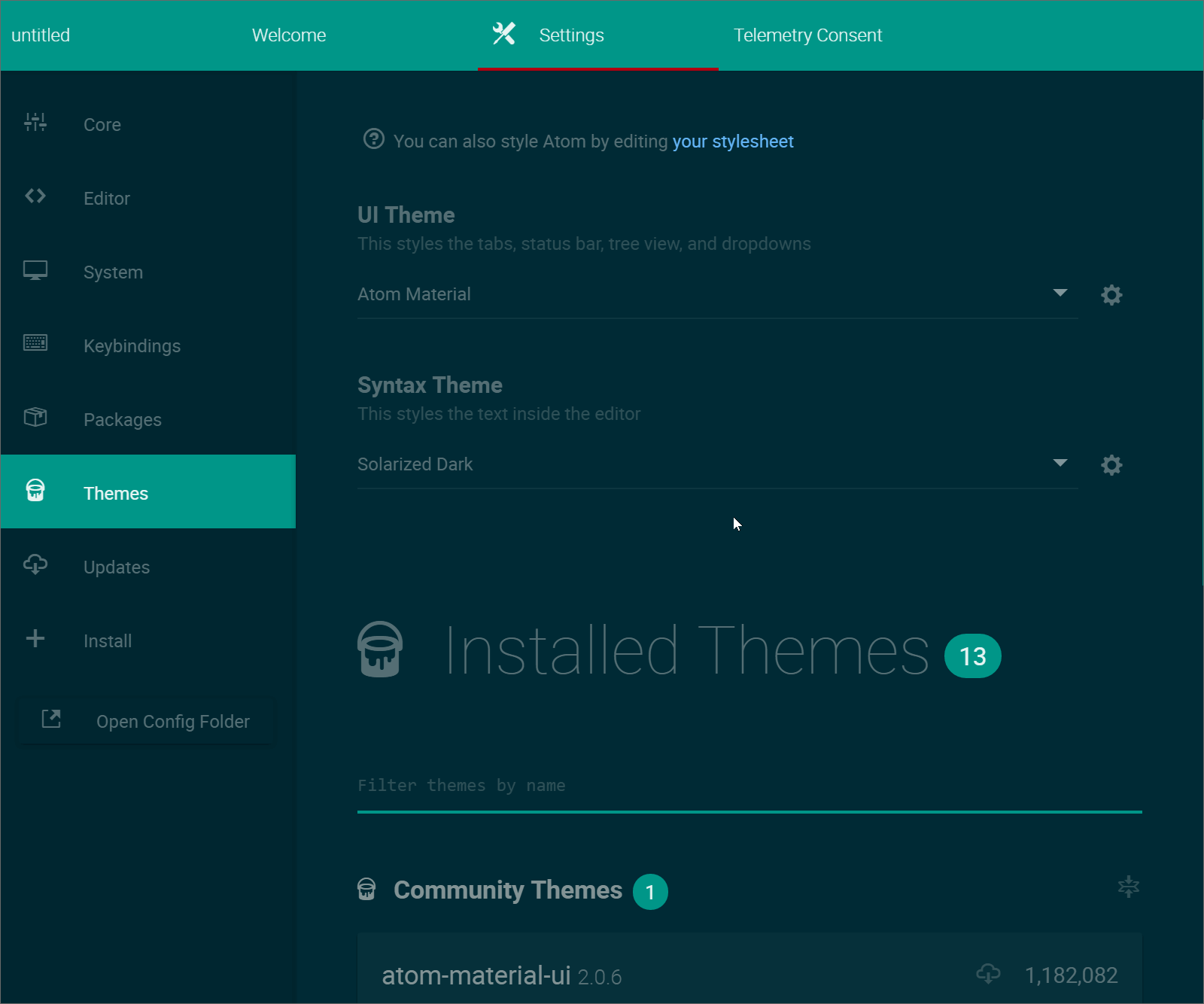Open Syntax Theme settings gear
Viewport: 1204px width, 1004px height.
point(1111,464)
